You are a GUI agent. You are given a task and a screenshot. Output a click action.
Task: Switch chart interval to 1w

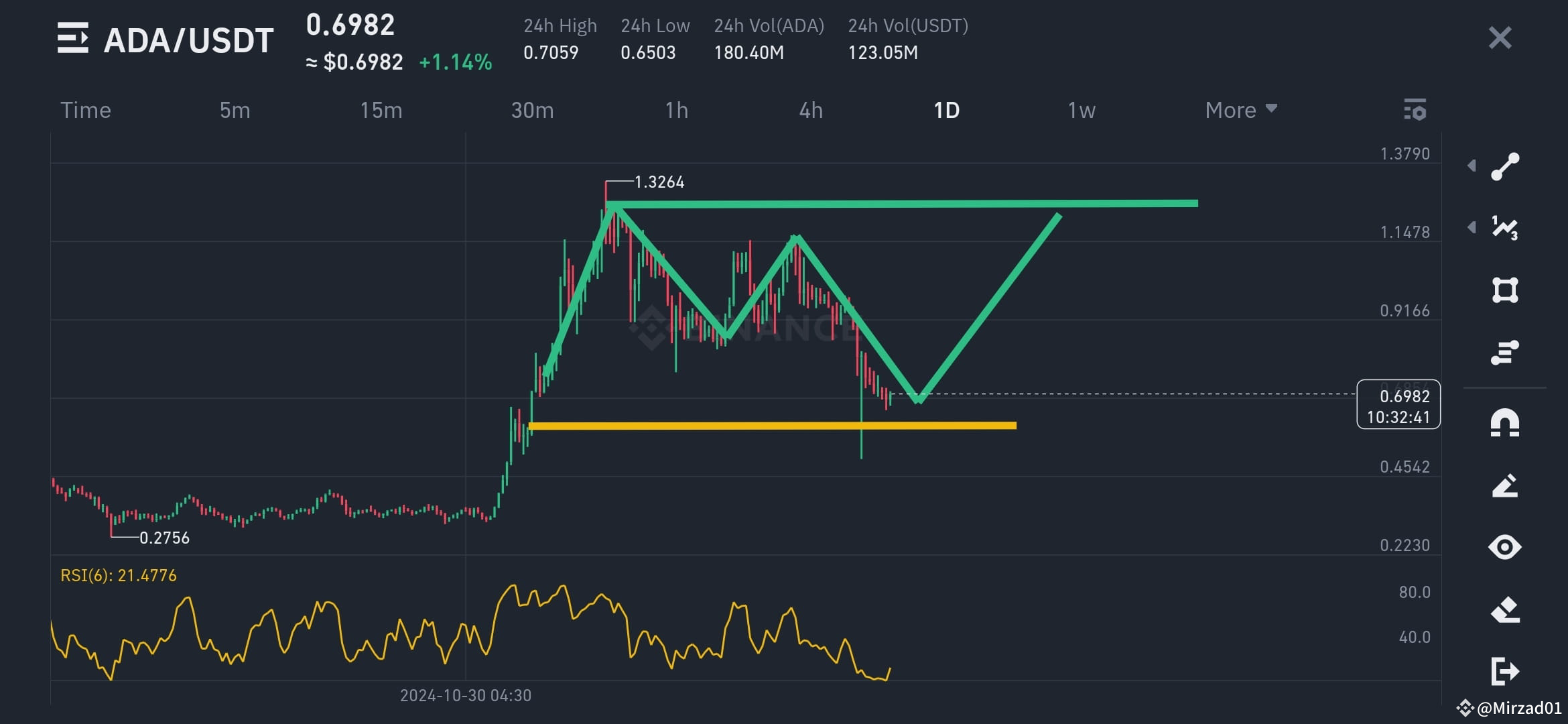point(1082,110)
